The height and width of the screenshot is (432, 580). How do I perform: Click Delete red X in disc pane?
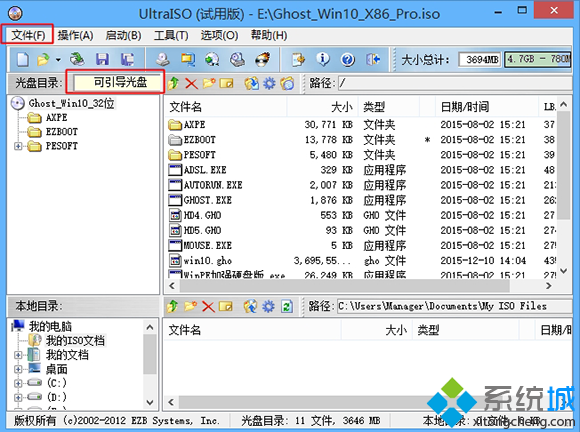191,83
